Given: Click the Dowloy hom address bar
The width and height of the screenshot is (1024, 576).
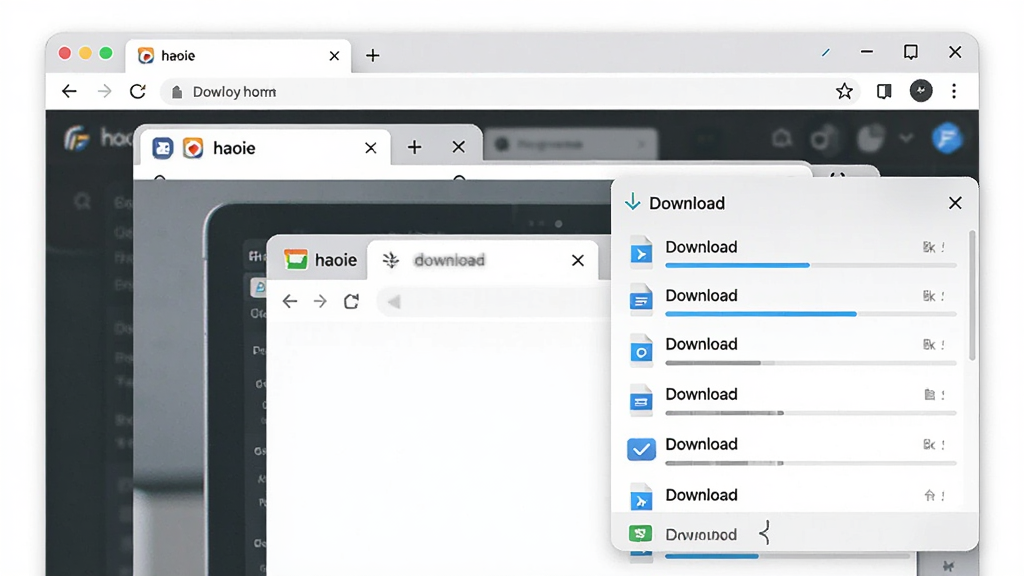Looking at the screenshot, I should click(496, 92).
